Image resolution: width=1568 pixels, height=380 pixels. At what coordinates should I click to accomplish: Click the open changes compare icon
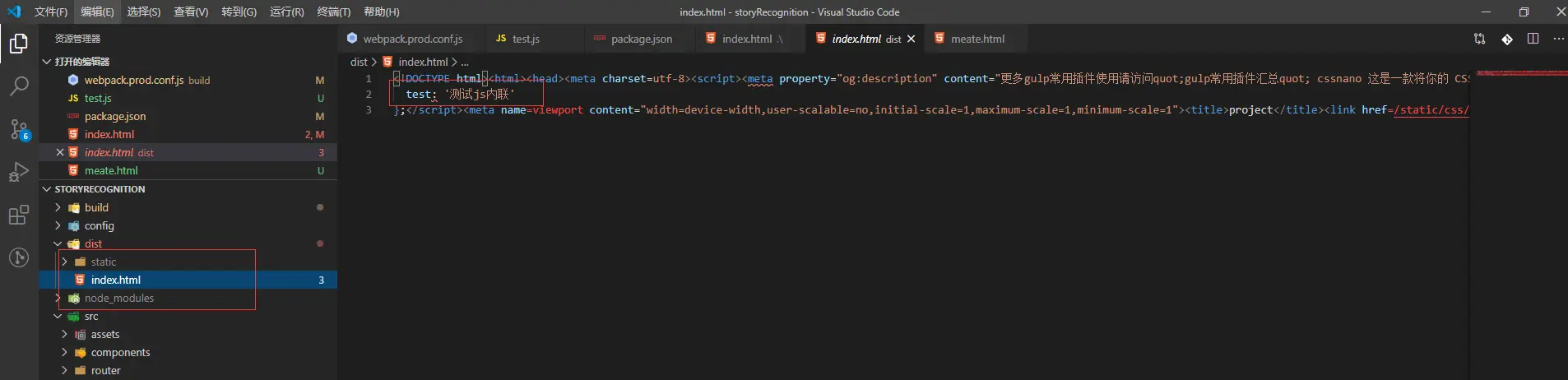click(x=1479, y=39)
